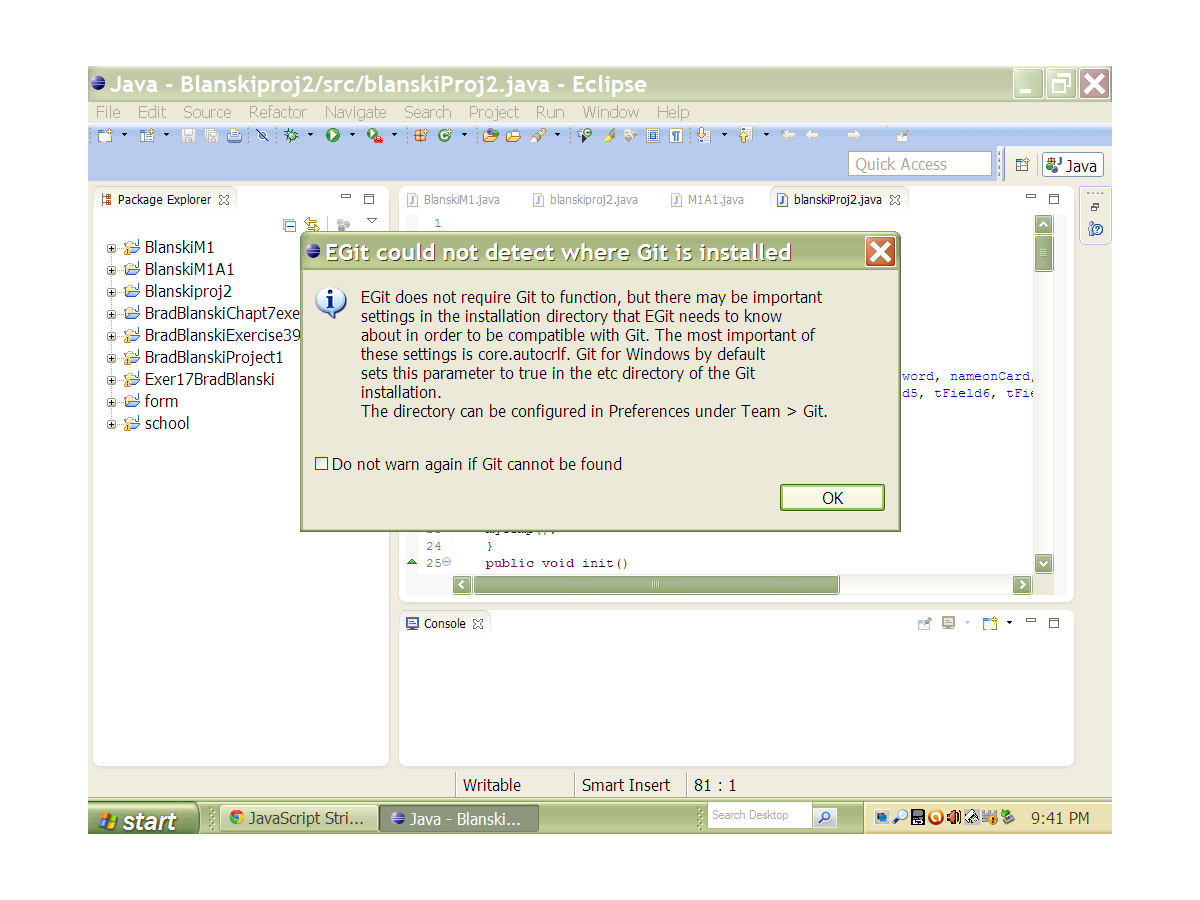
Task: Expand the Blanskiproj2 project node
Action: 112,292
